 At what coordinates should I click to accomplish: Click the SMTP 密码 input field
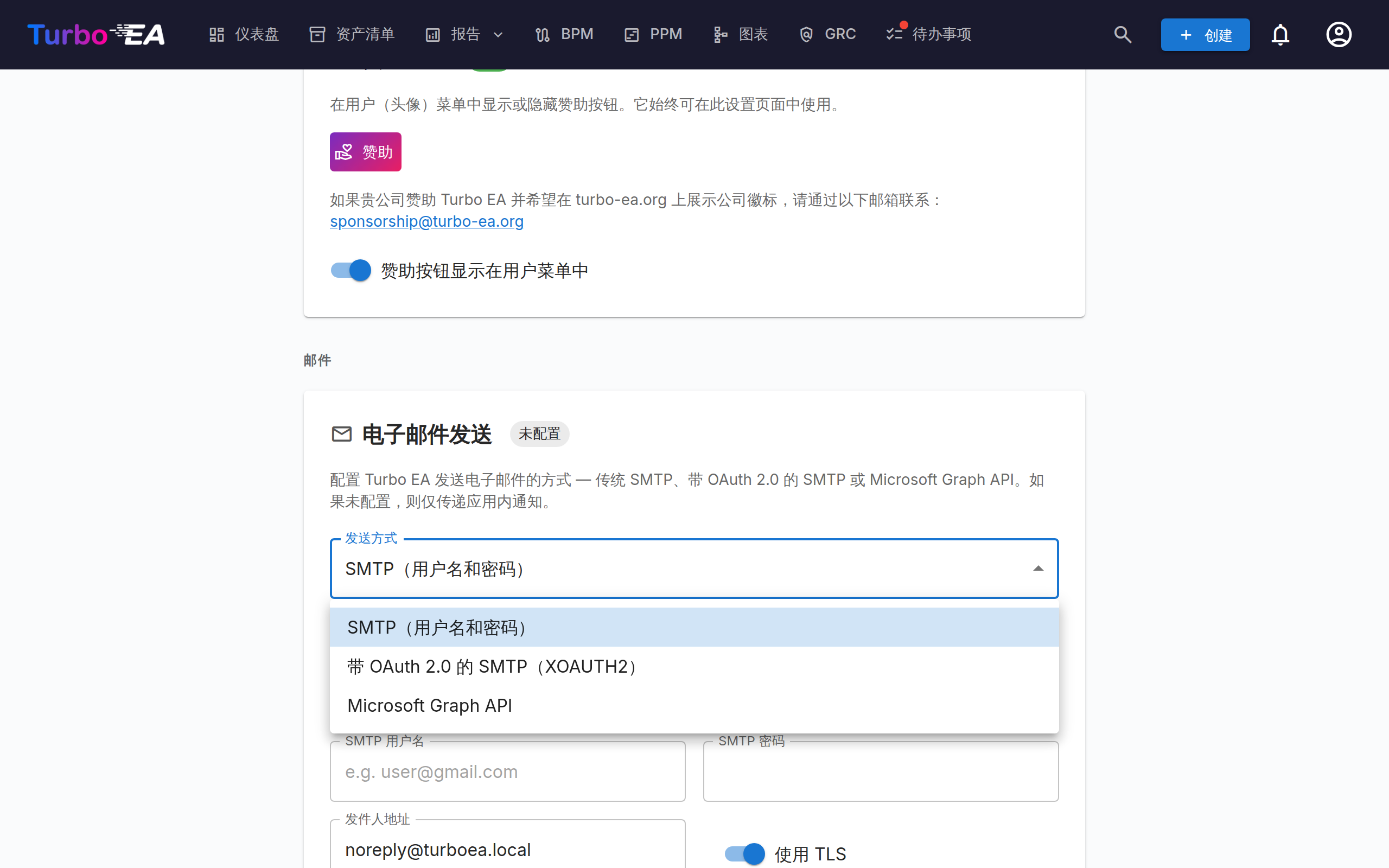click(x=881, y=771)
